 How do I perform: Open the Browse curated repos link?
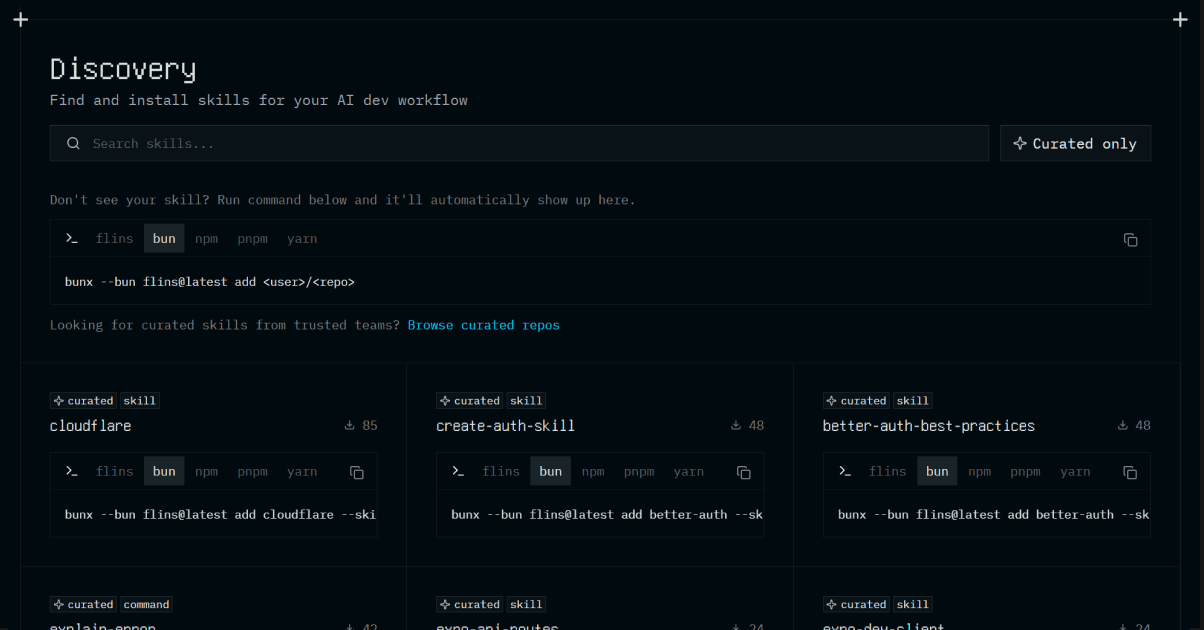[484, 324]
